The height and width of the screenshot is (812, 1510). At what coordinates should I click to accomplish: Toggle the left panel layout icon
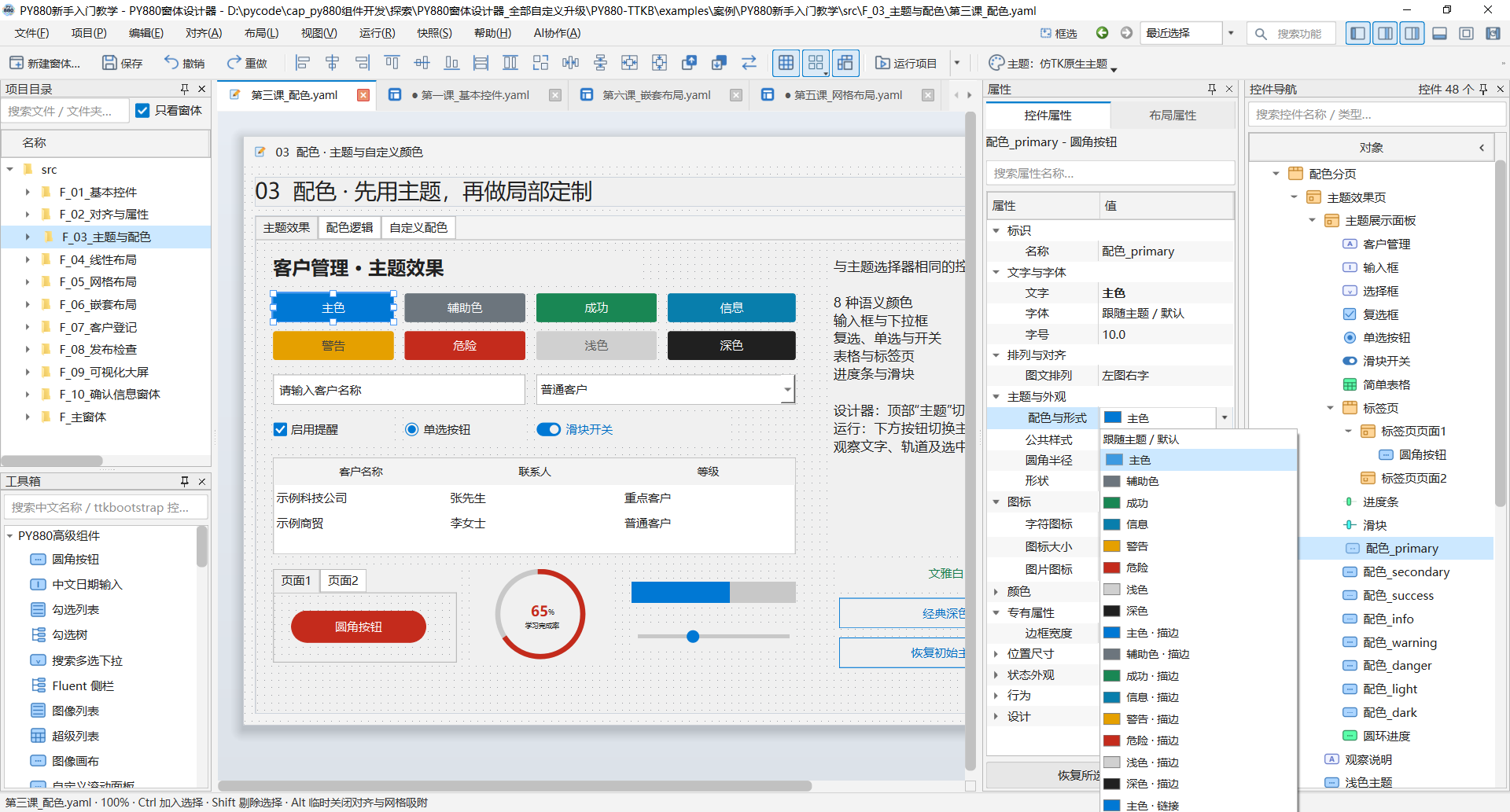click(x=1357, y=33)
